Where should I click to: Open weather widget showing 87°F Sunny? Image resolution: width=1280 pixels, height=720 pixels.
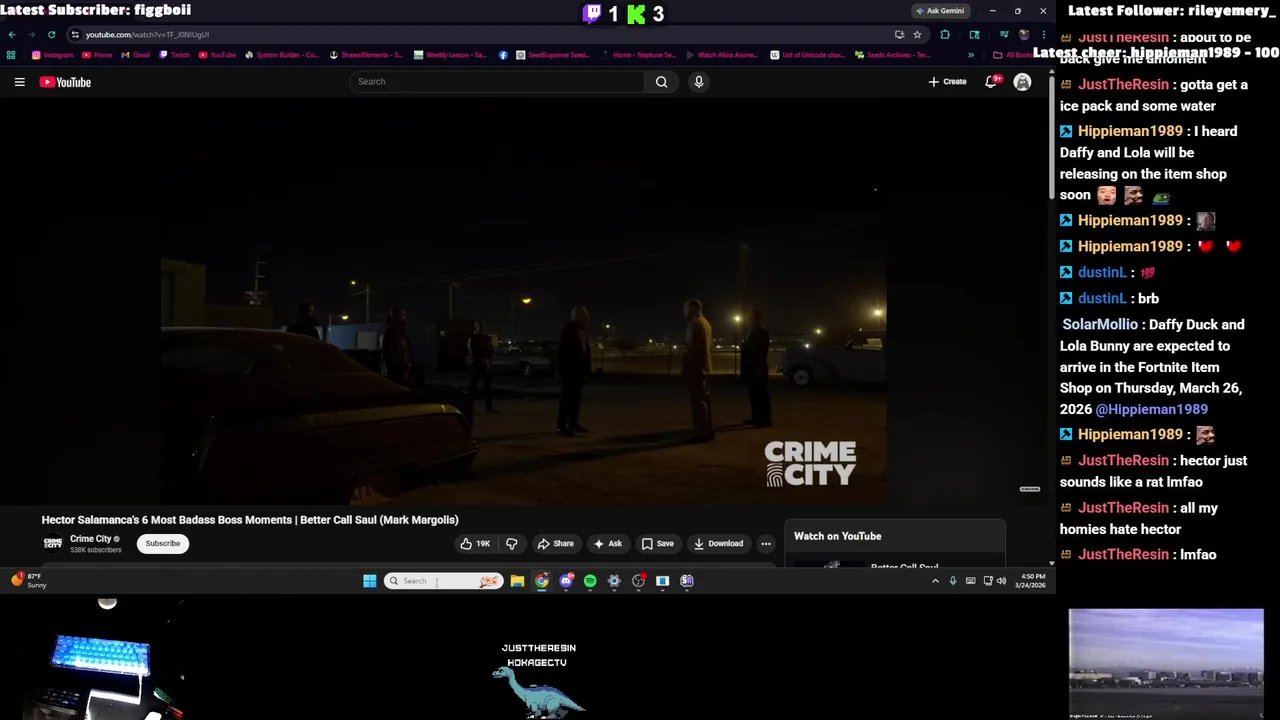pos(28,581)
